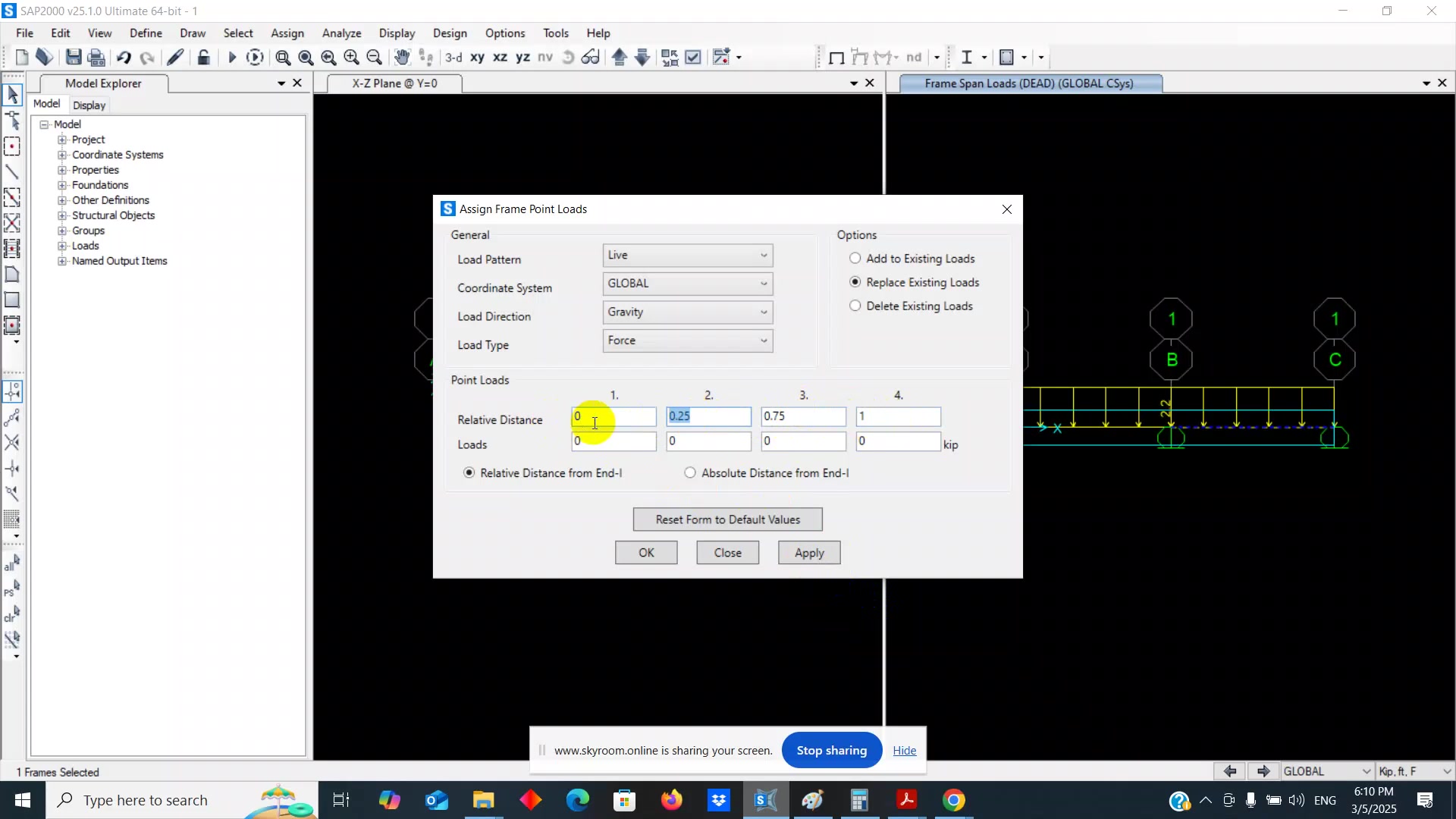This screenshot has width=1456, height=819.
Task: Click the Save model icon
Action: click(74, 58)
